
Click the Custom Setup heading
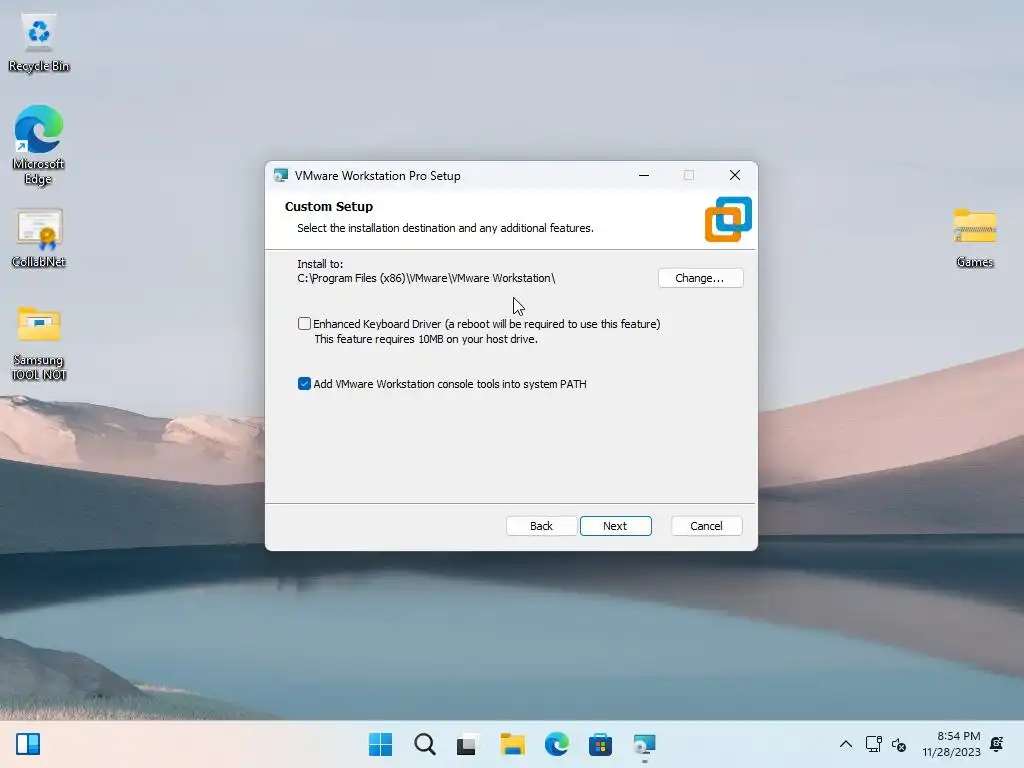coord(328,206)
